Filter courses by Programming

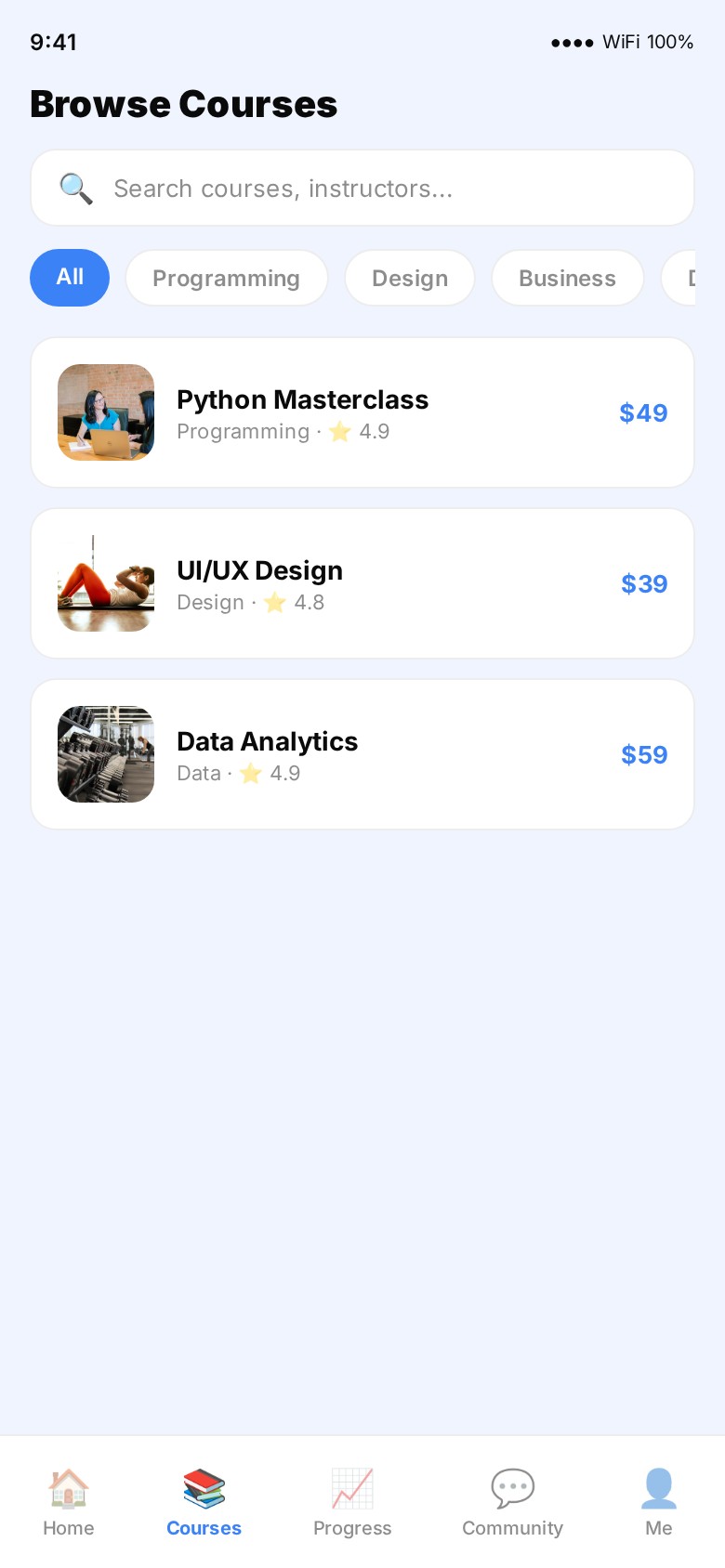(227, 278)
